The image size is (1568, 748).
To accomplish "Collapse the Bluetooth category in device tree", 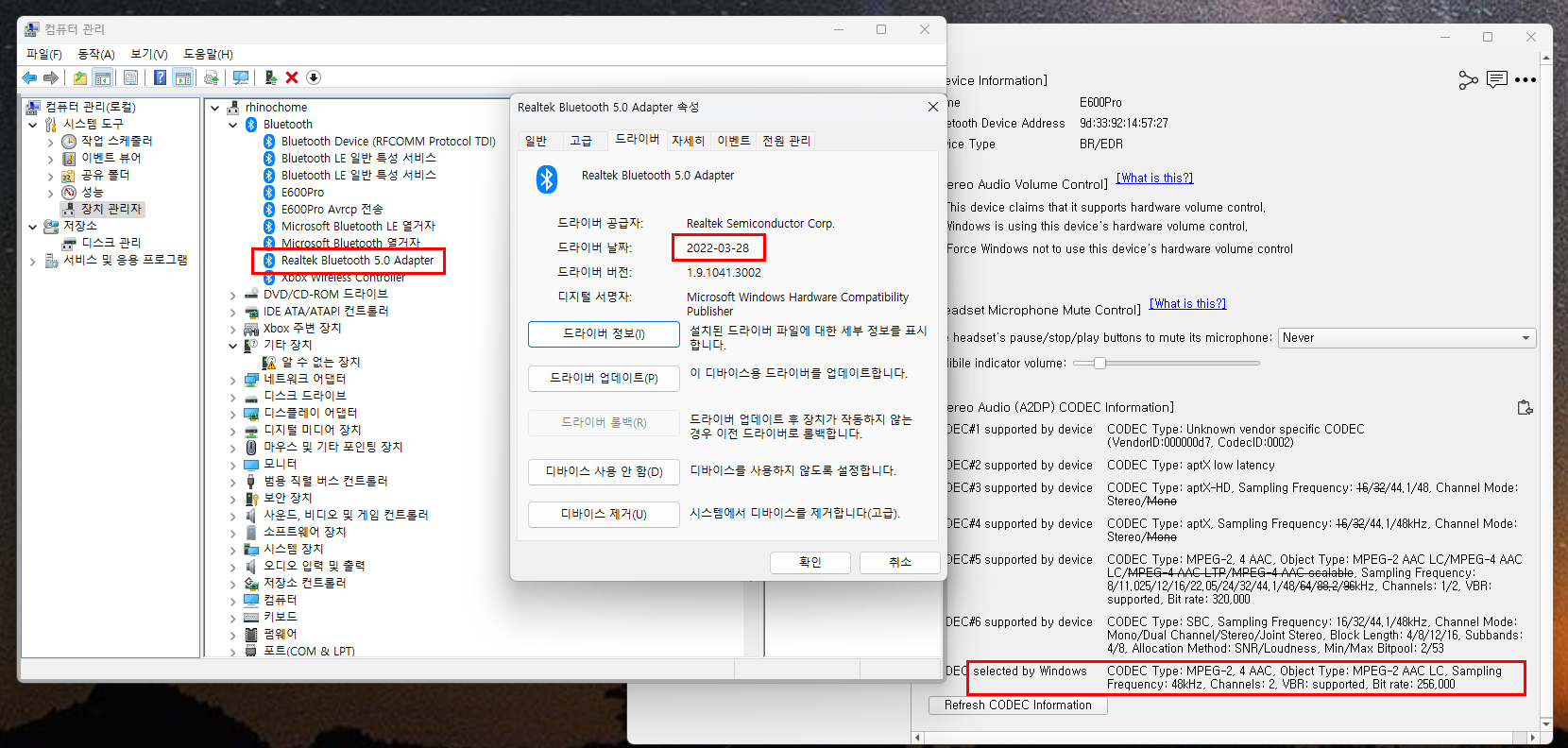I will point(233,125).
